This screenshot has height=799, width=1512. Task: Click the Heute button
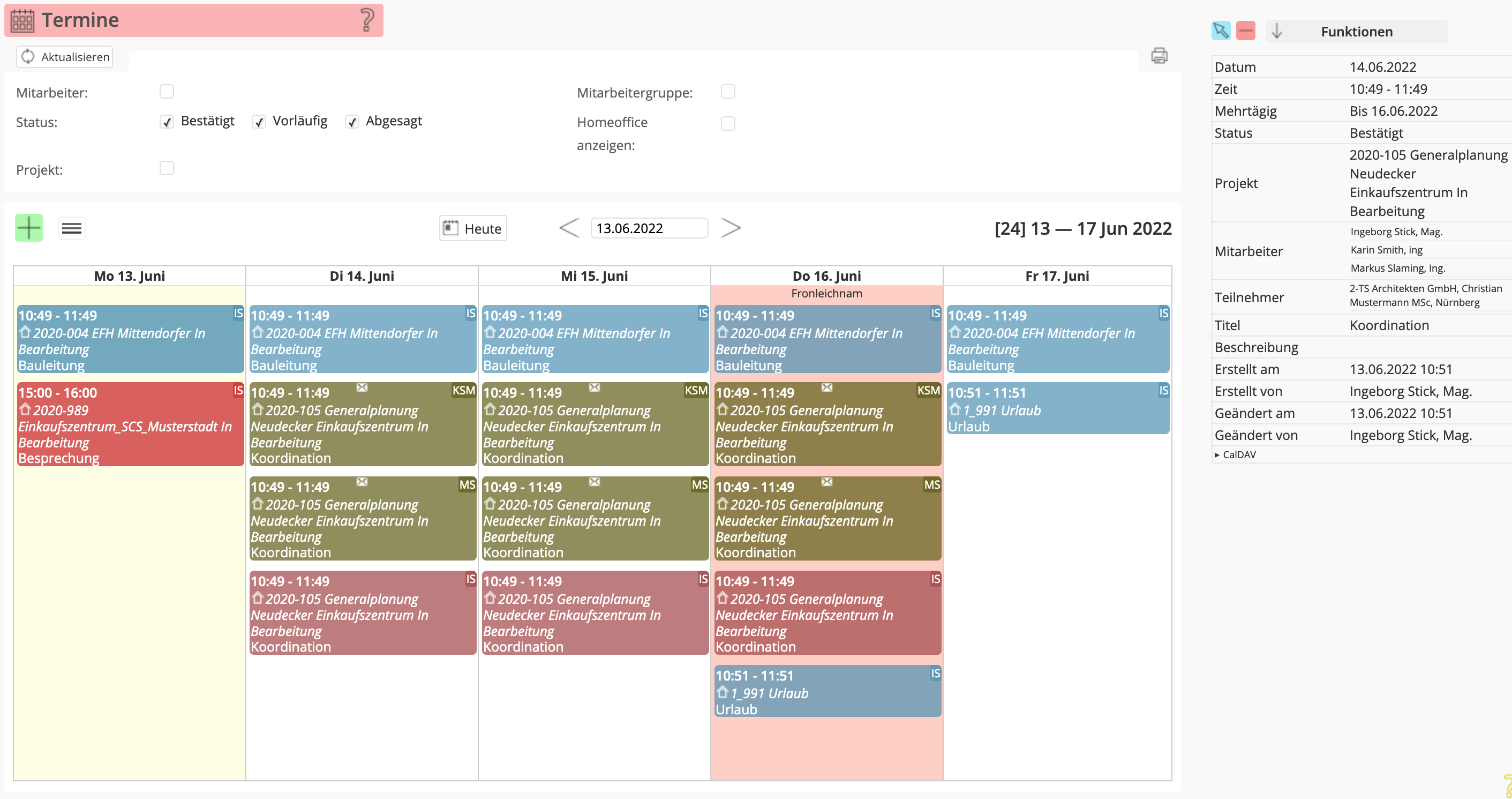(x=473, y=228)
